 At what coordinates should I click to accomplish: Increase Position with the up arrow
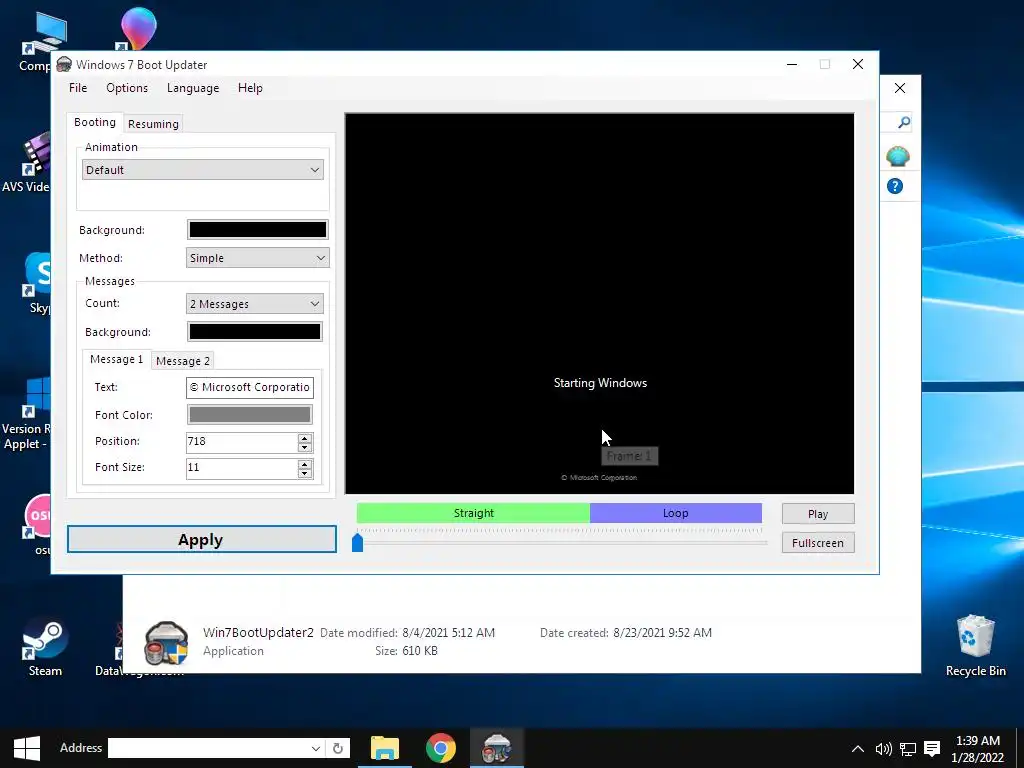[305, 438]
